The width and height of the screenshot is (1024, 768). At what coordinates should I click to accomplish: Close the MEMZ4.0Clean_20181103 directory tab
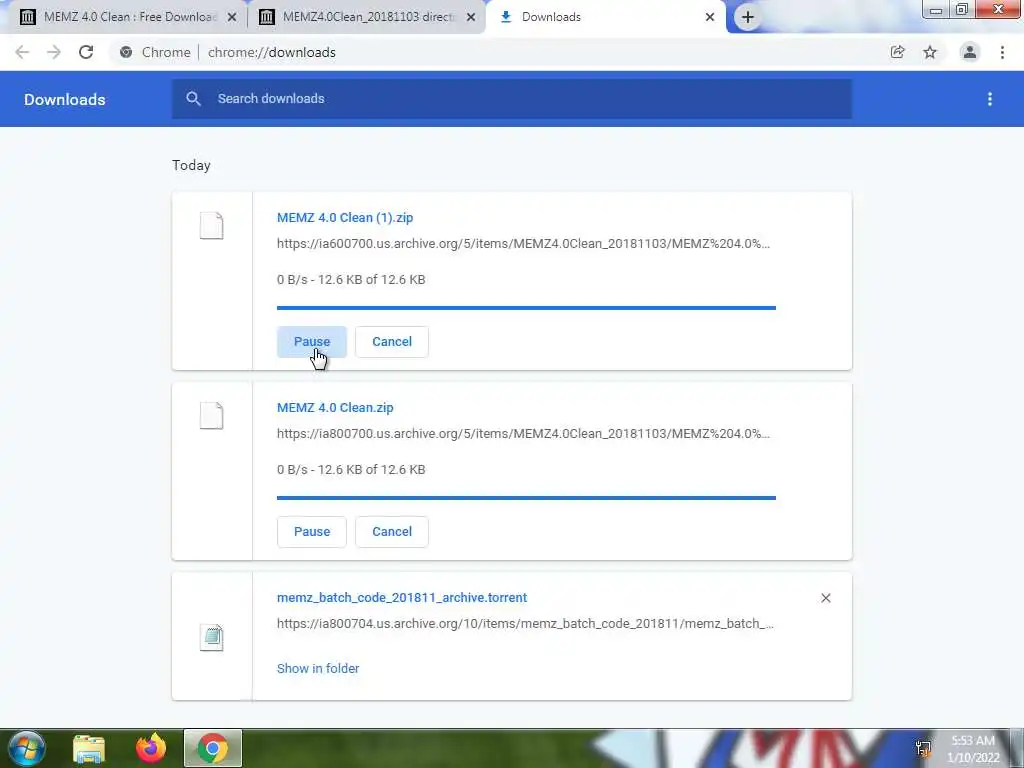click(x=471, y=17)
